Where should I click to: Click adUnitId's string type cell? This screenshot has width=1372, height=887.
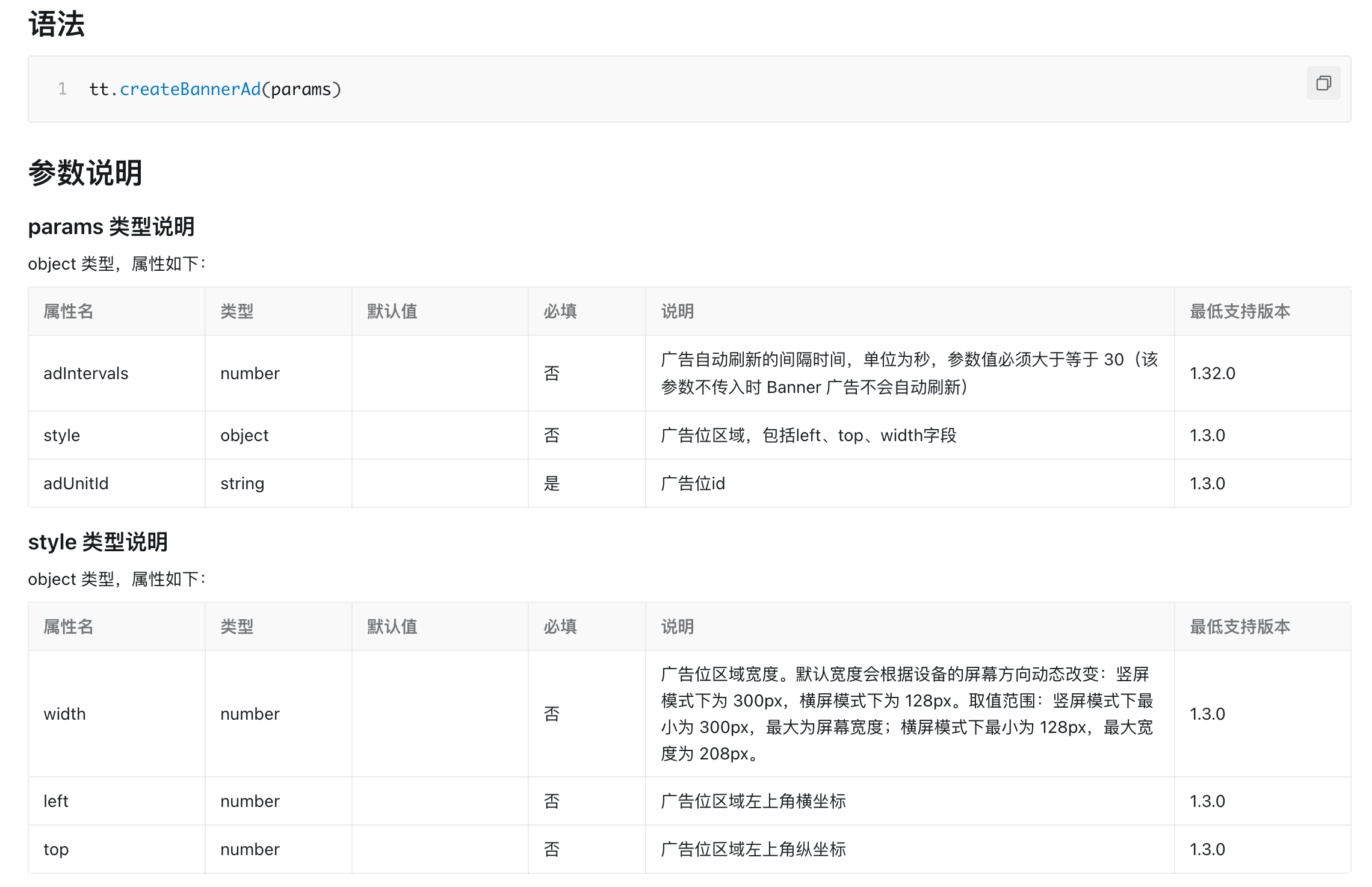[x=242, y=484]
